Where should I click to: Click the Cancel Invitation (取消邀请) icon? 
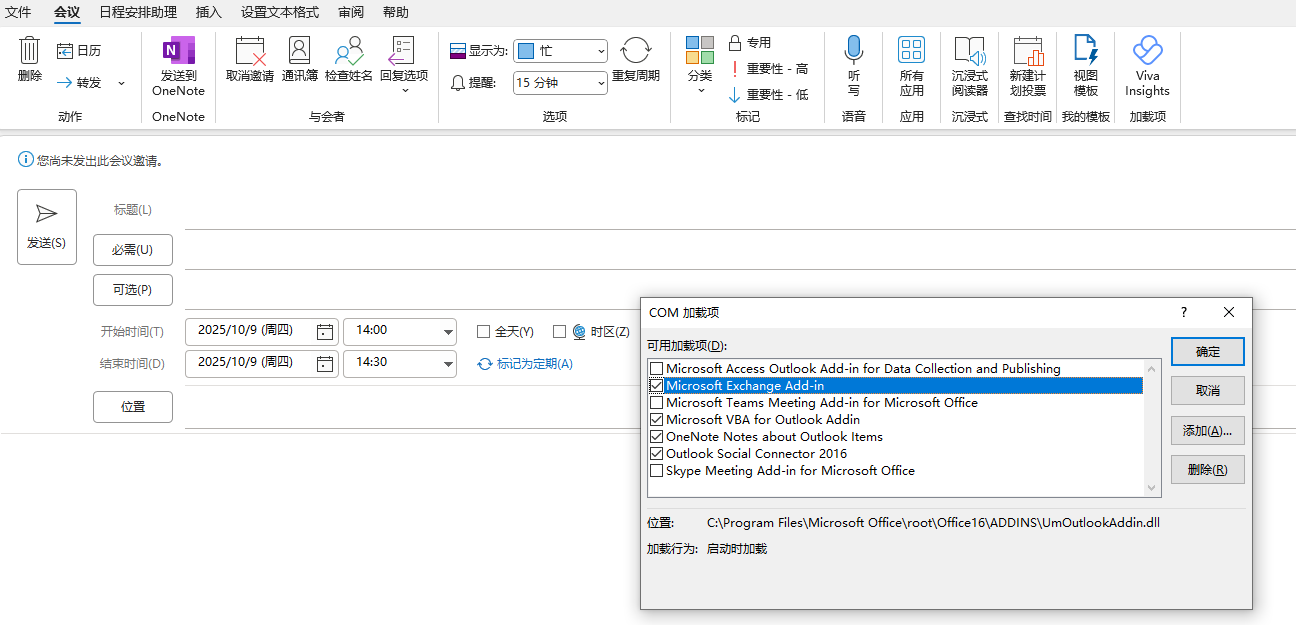(x=249, y=52)
